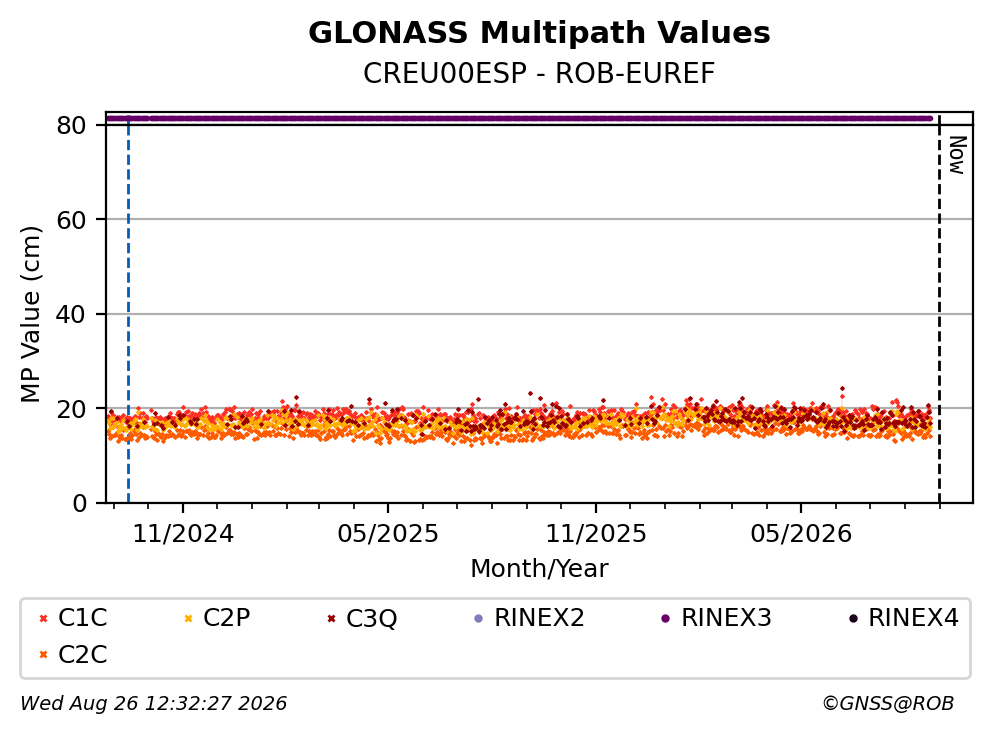
Task: Click the C1C red marker in legend
Action: pos(43,619)
